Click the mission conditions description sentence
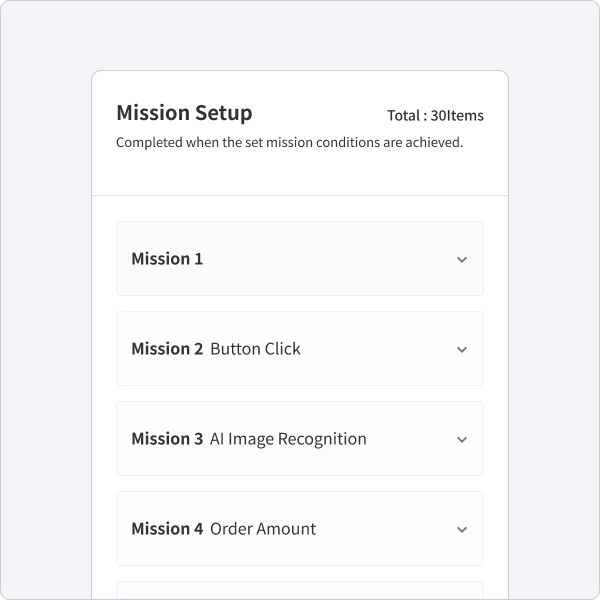This screenshot has height=600, width=600. (290, 142)
